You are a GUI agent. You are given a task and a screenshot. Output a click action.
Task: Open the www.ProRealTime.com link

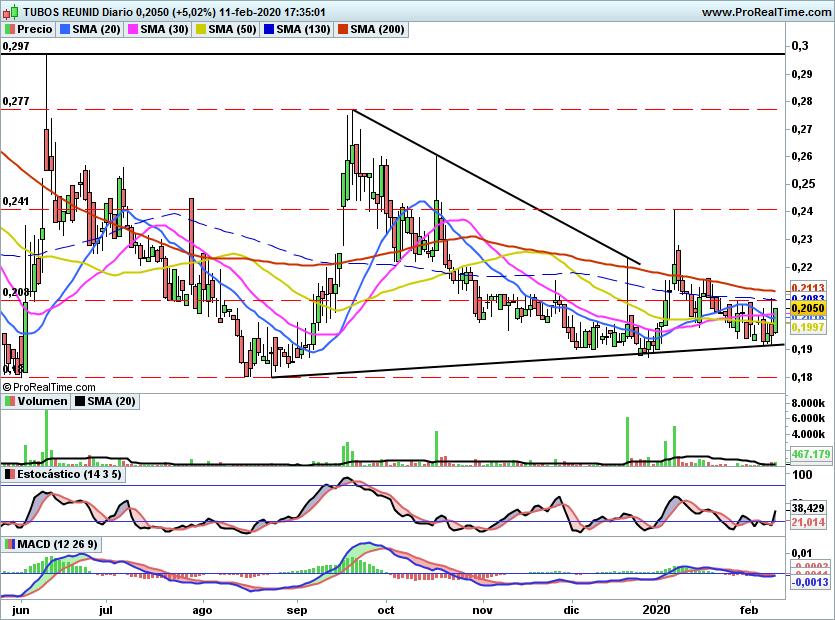pyautogui.click(x=766, y=12)
